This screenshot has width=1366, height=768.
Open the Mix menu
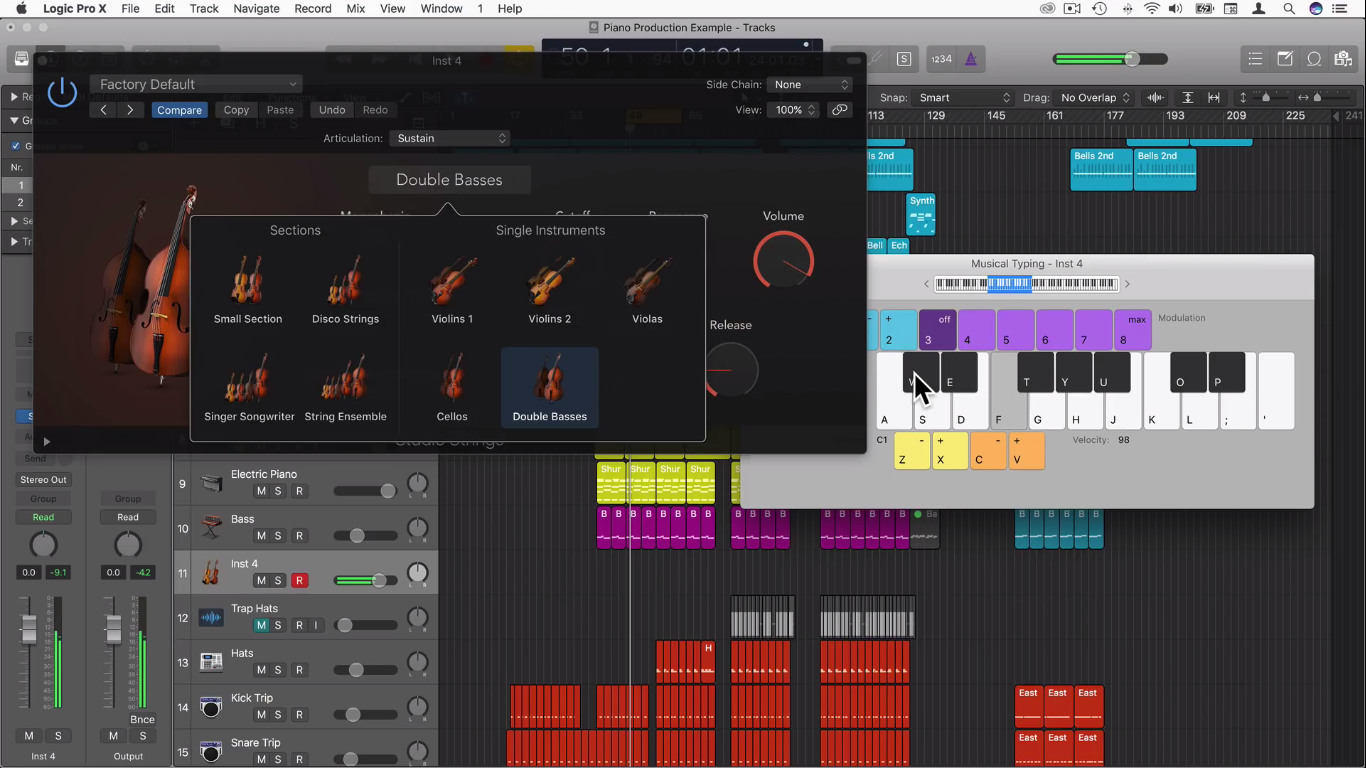click(355, 9)
